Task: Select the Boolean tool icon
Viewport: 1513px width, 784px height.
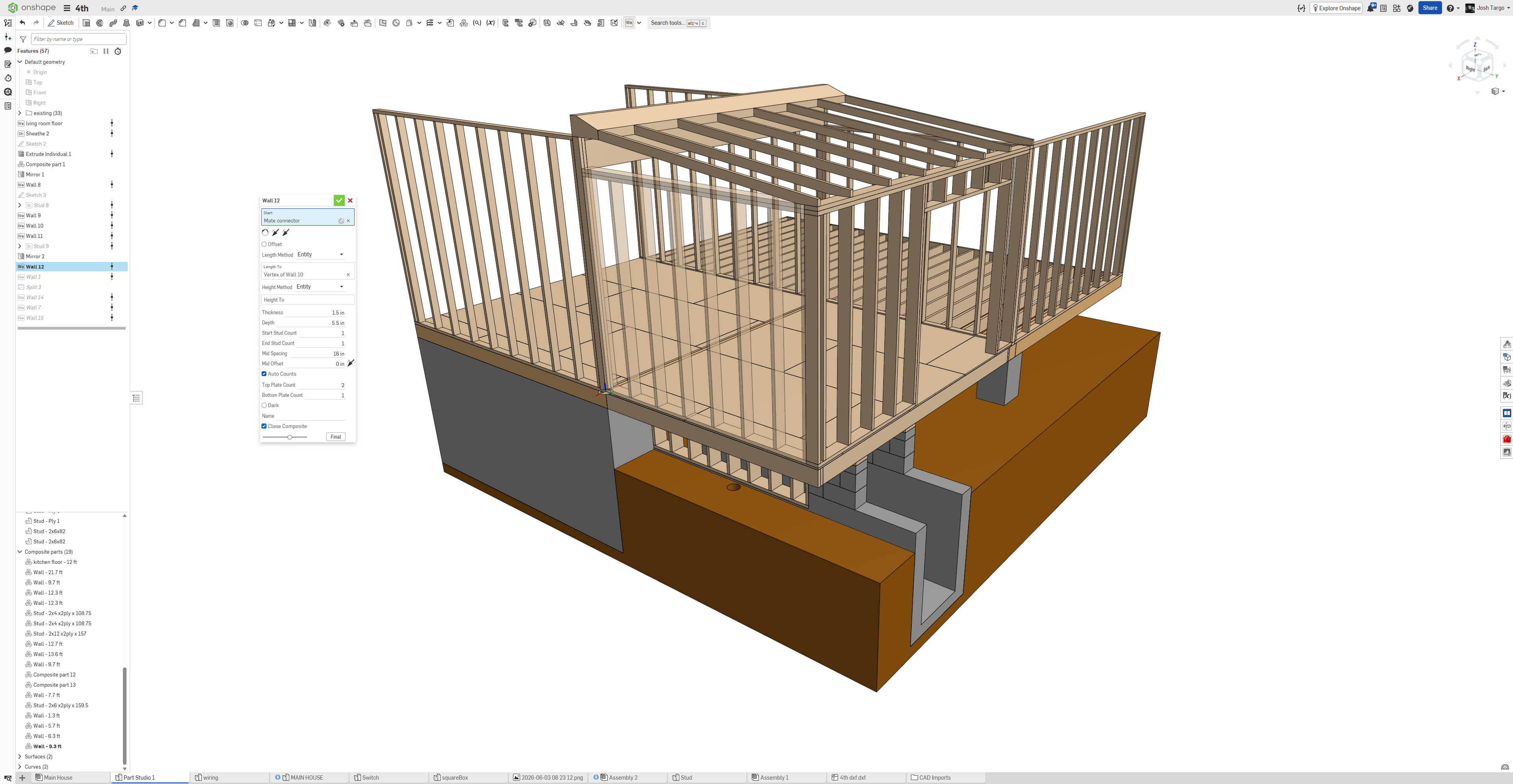Action: pyautogui.click(x=245, y=23)
